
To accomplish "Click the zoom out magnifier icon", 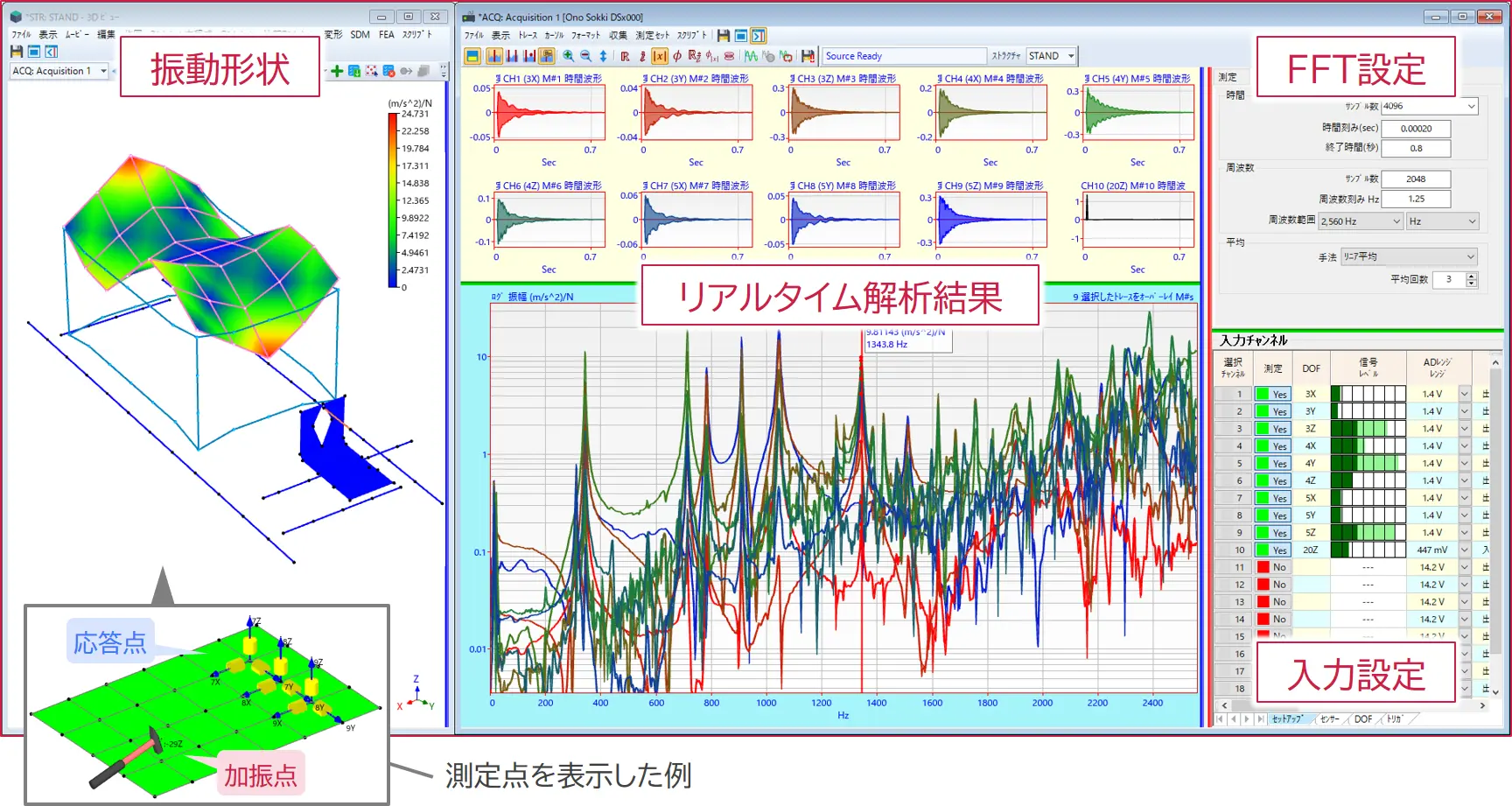I will tap(585, 56).
